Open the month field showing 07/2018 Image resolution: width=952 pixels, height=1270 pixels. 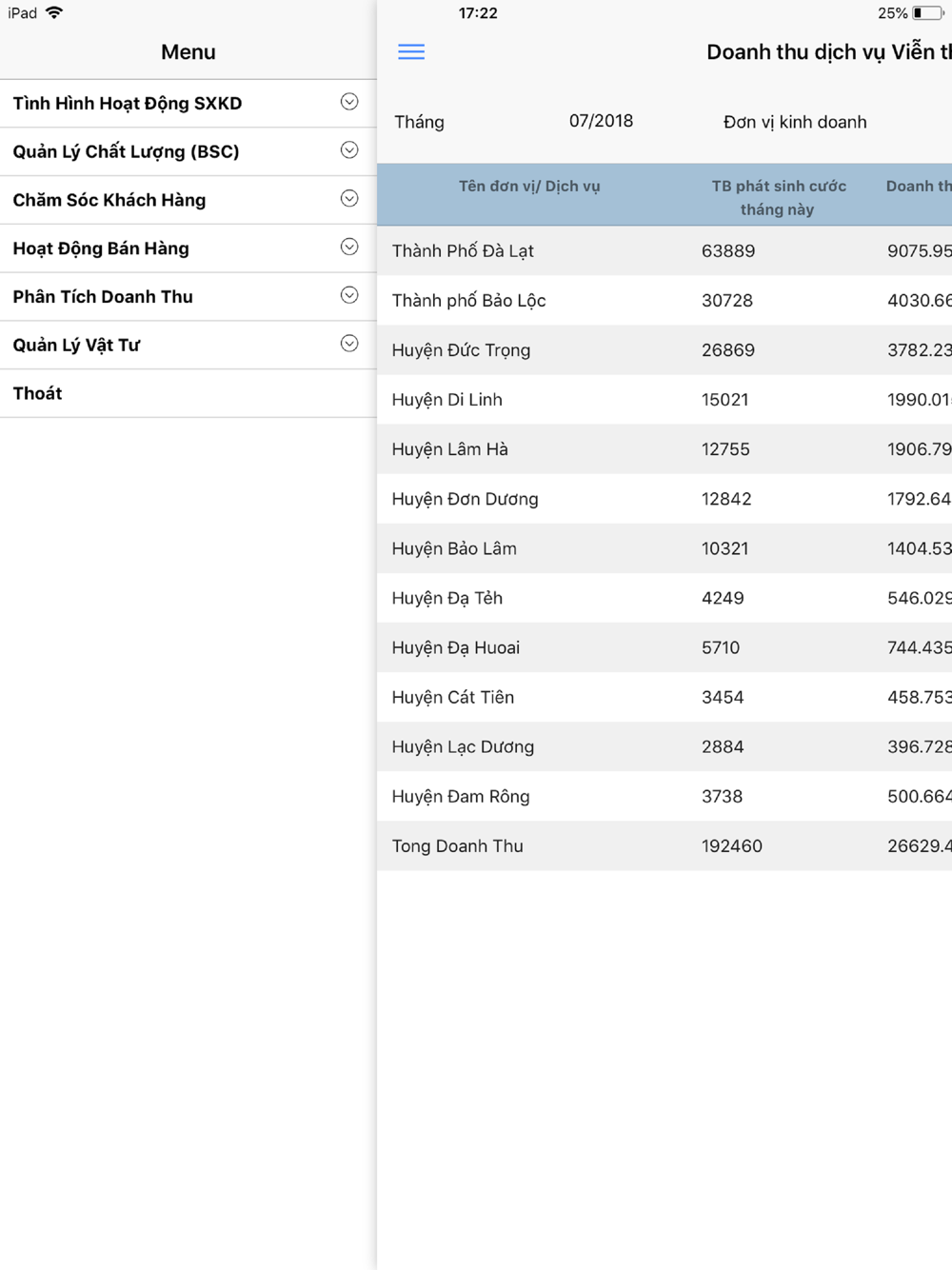click(x=601, y=121)
